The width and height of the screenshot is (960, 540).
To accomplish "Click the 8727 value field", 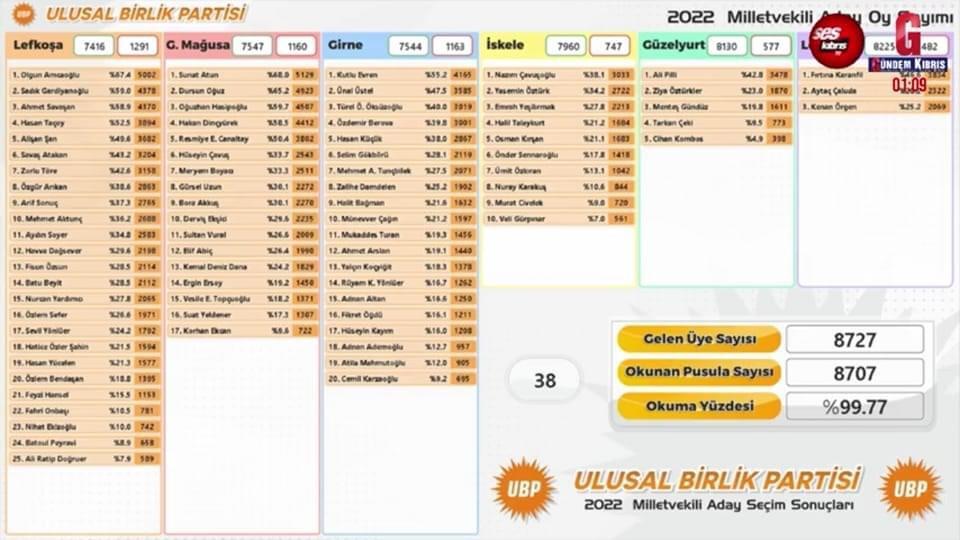I will click(854, 340).
